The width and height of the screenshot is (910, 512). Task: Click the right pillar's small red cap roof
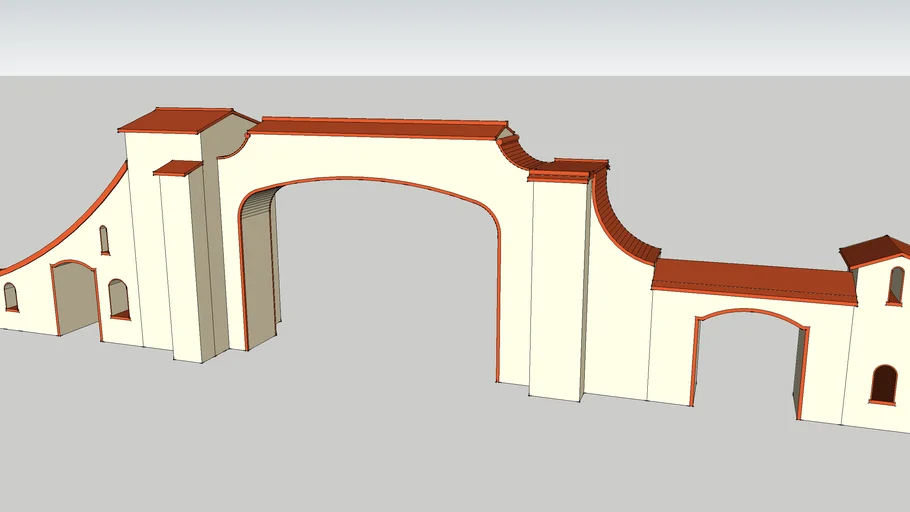[568, 168]
